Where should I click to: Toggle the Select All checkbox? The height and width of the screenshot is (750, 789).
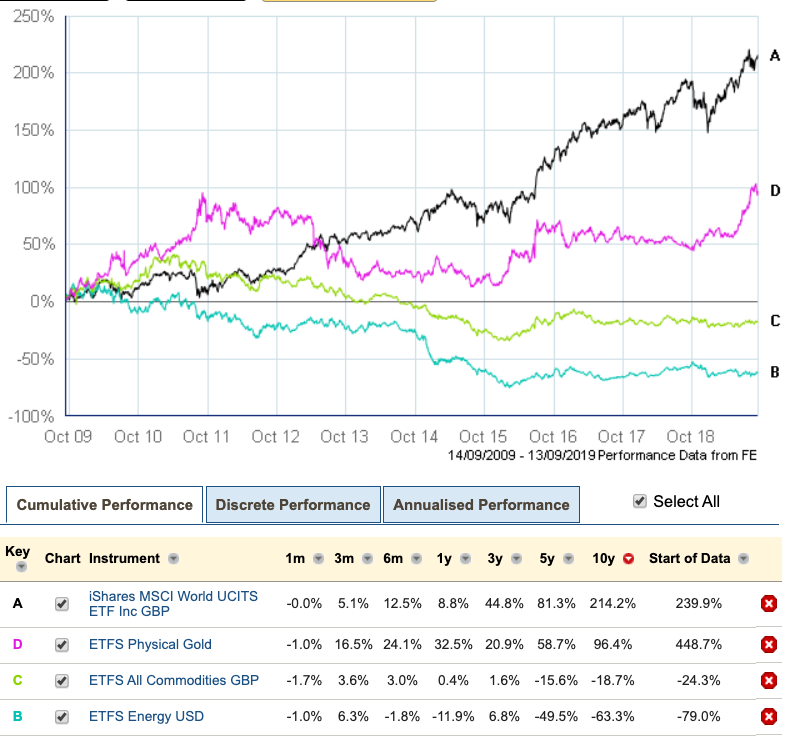640,501
